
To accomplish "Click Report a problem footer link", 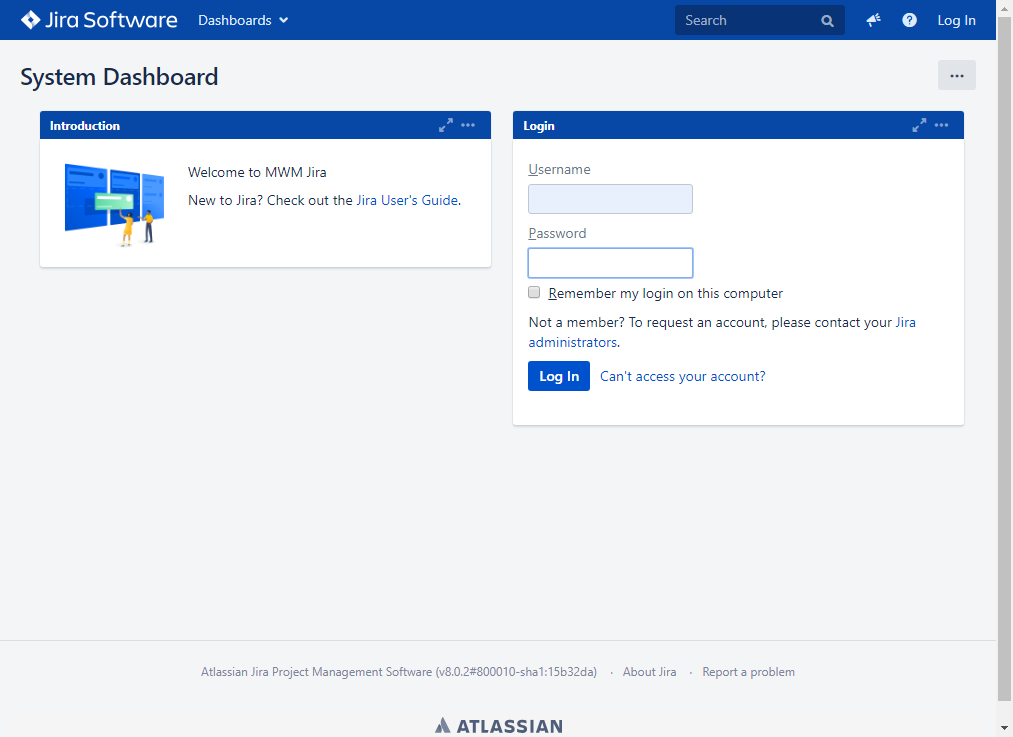I will 748,672.
